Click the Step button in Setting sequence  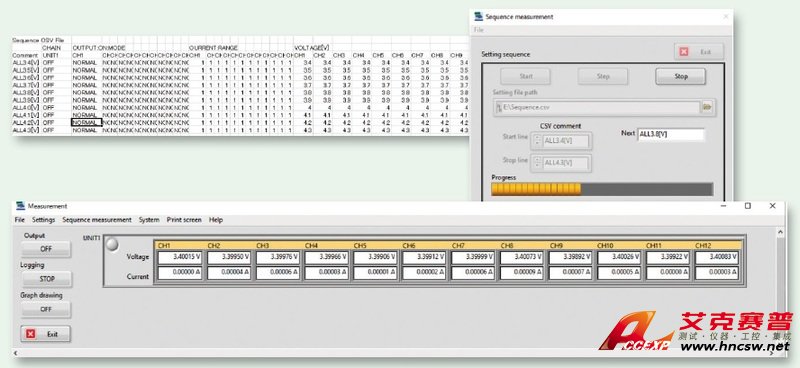pos(603,77)
